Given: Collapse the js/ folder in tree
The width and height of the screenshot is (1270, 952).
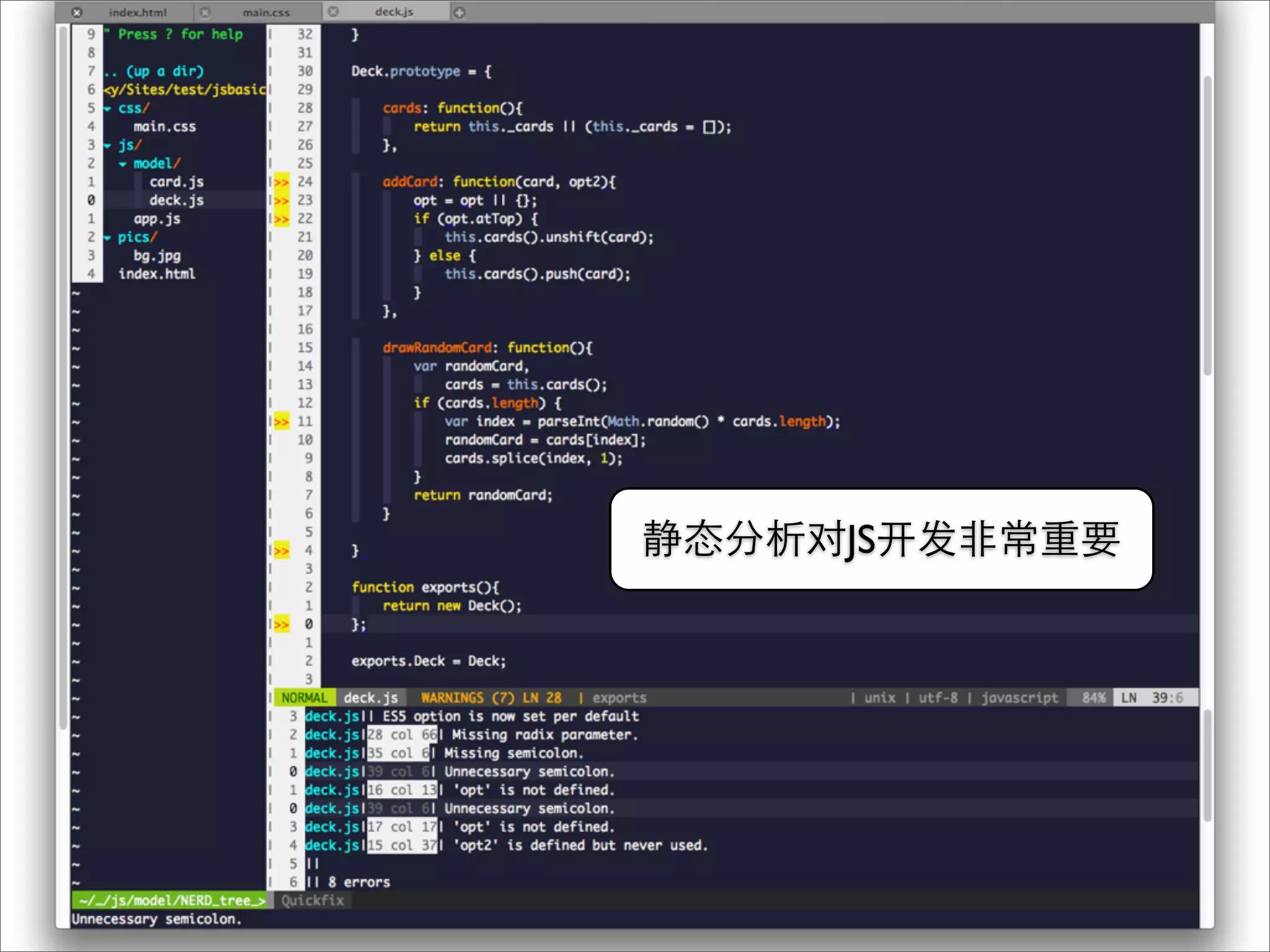Looking at the screenshot, I should pyautogui.click(x=108, y=146).
